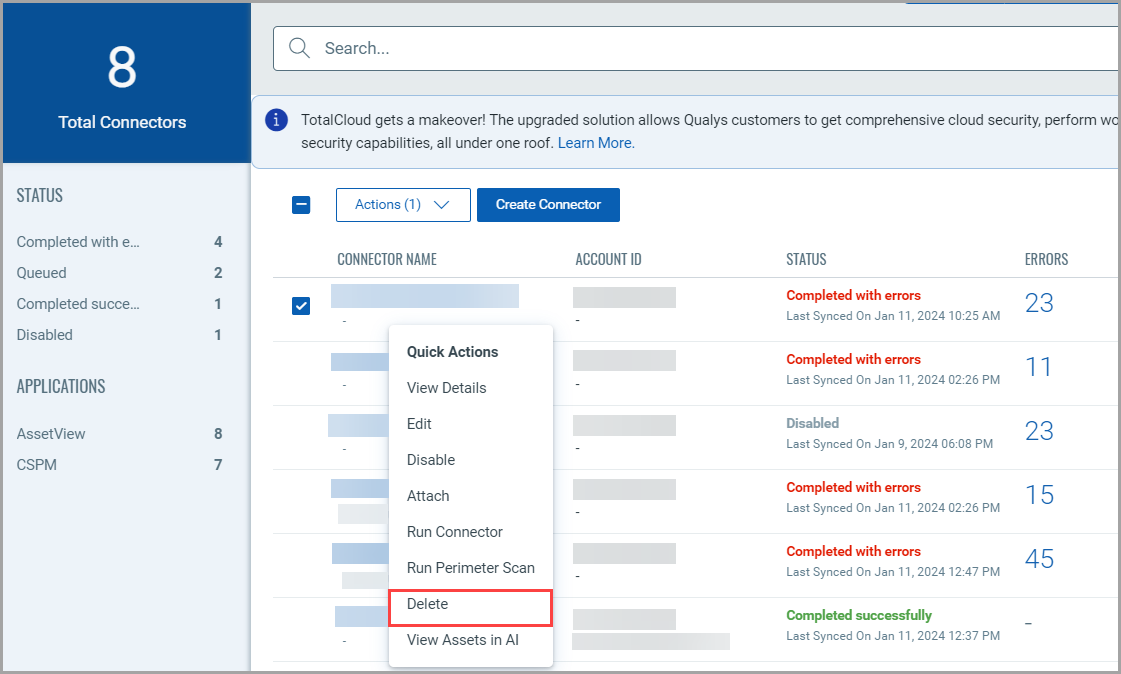Open the Actions (1) dropdown

pyautogui.click(x=403, y=205)
